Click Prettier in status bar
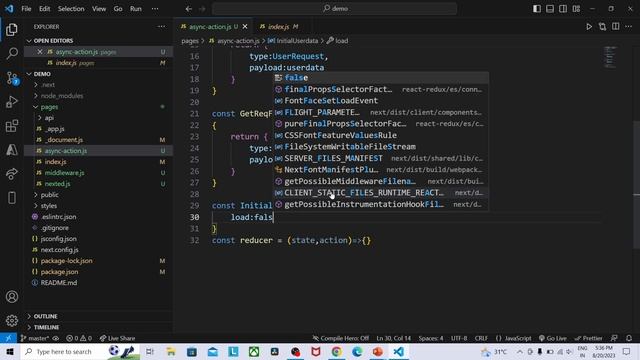 pyautogui.click(x=588, y=338)
